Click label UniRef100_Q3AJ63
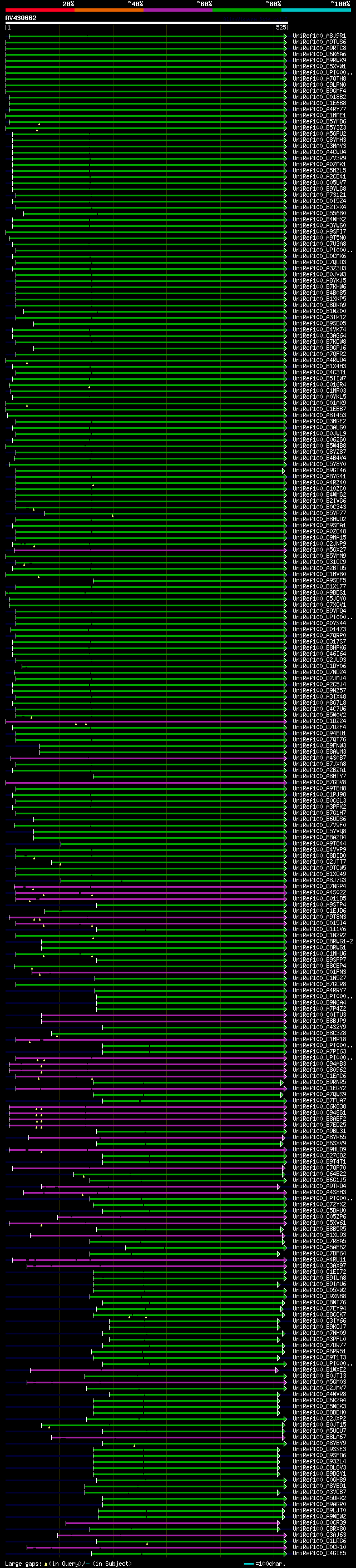 pos(319,1535)
